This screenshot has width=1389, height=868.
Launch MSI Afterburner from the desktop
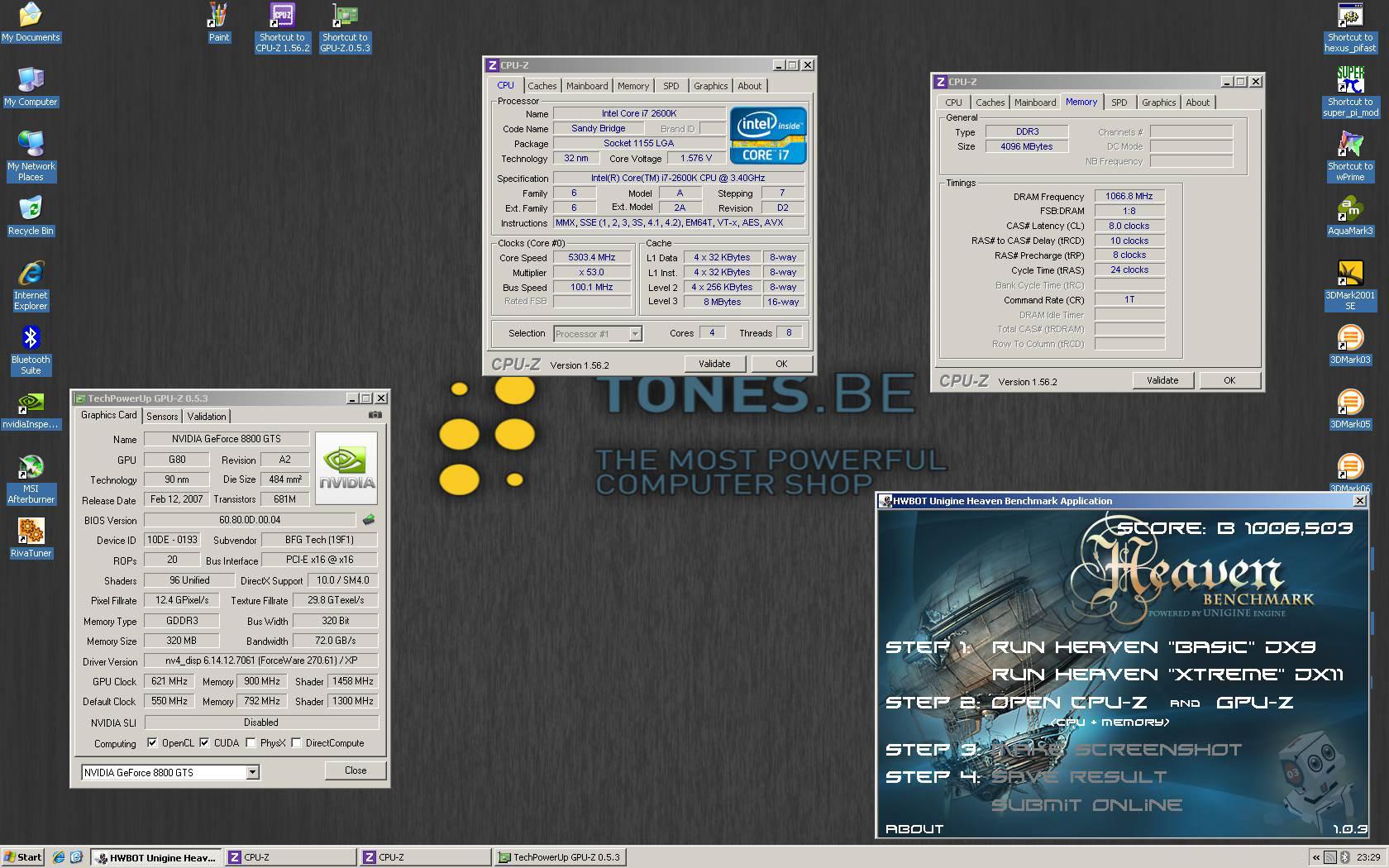click(x=31, y=479)
